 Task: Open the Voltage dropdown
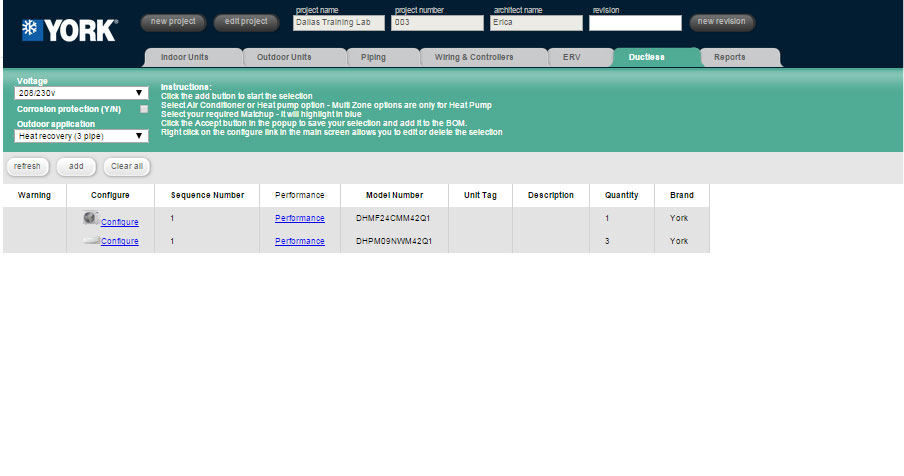(x=82, y=93)
